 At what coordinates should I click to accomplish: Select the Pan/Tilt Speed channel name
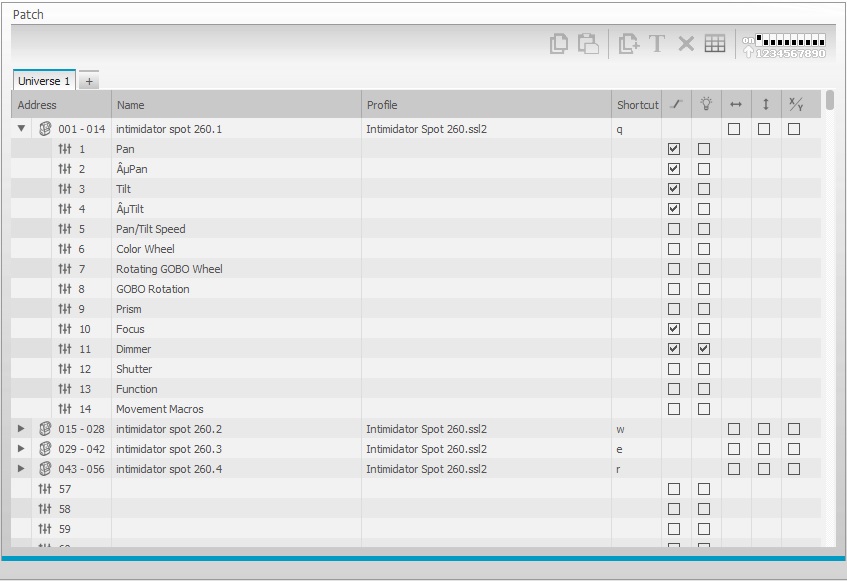151,229
